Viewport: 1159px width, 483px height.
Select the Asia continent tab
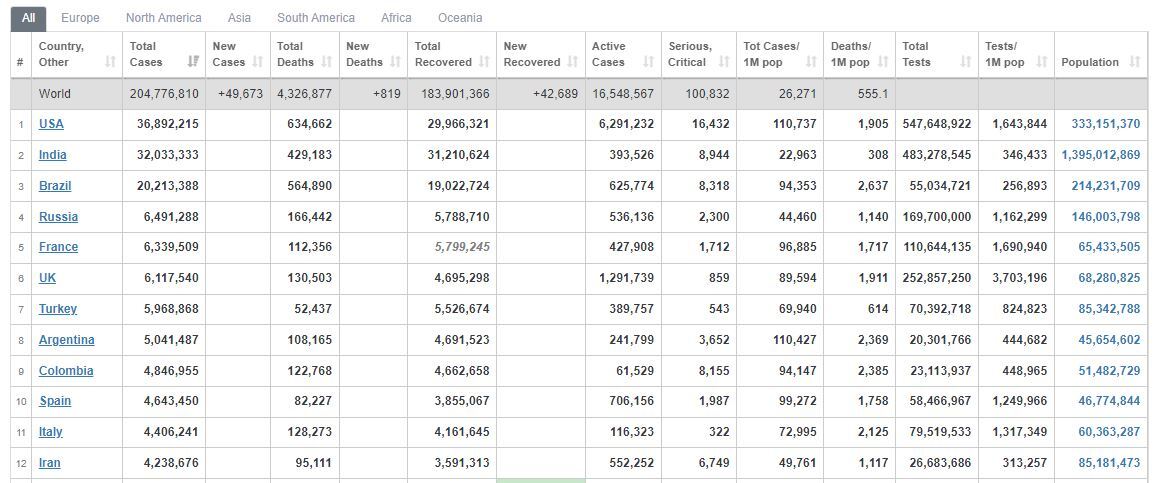(239, 18)
